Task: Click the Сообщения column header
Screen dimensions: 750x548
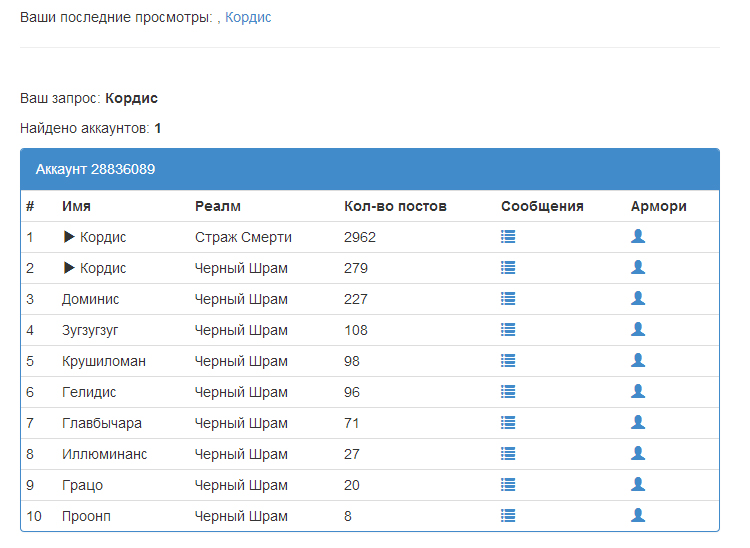Action: [542, 206]
